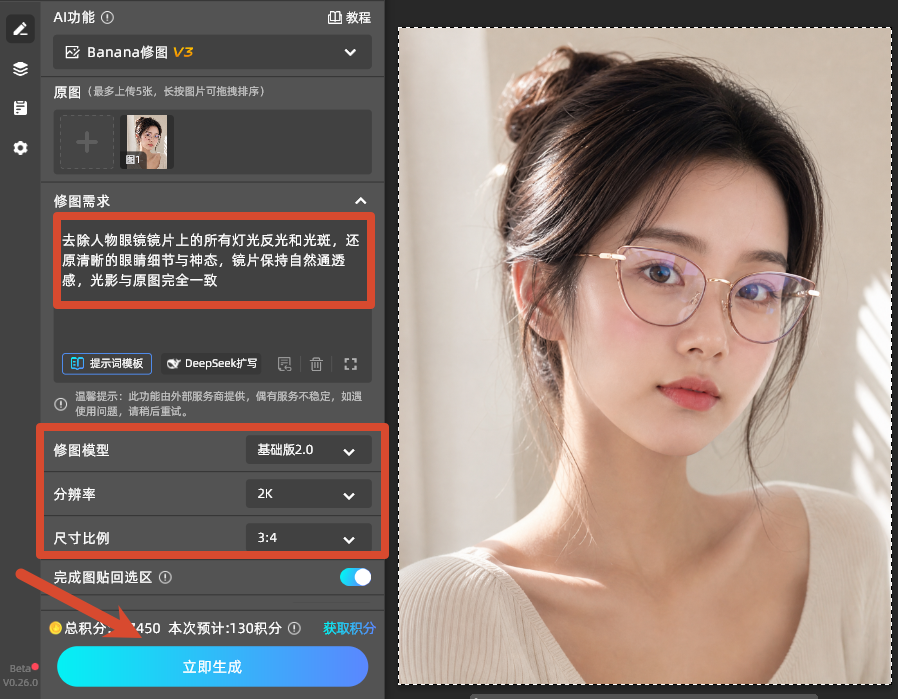Open the 教程 tutorial link

click(349, 18)
